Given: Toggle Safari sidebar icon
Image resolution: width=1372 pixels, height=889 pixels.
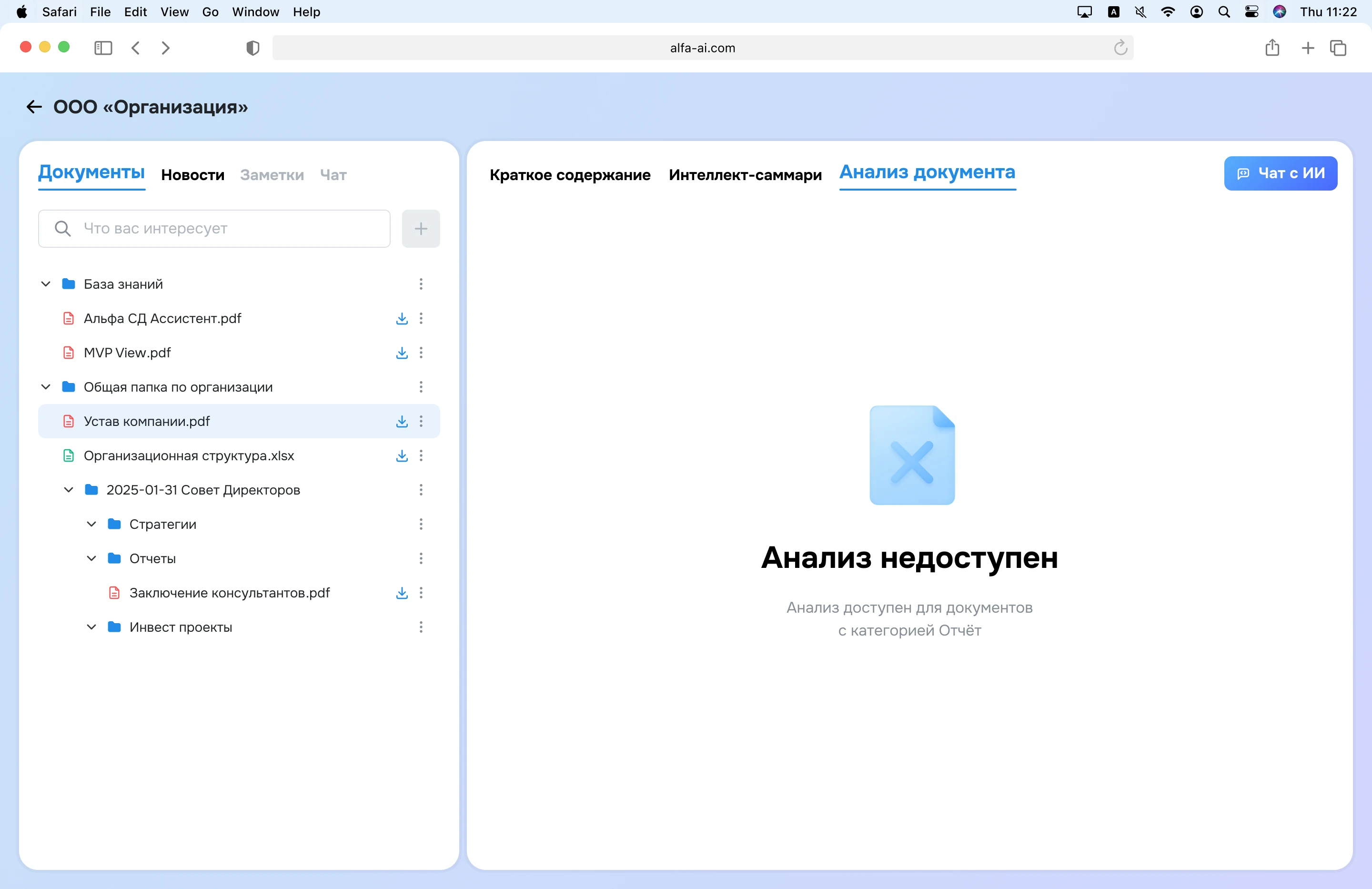Looking at the screenshot, I should [x=103, y=48].
